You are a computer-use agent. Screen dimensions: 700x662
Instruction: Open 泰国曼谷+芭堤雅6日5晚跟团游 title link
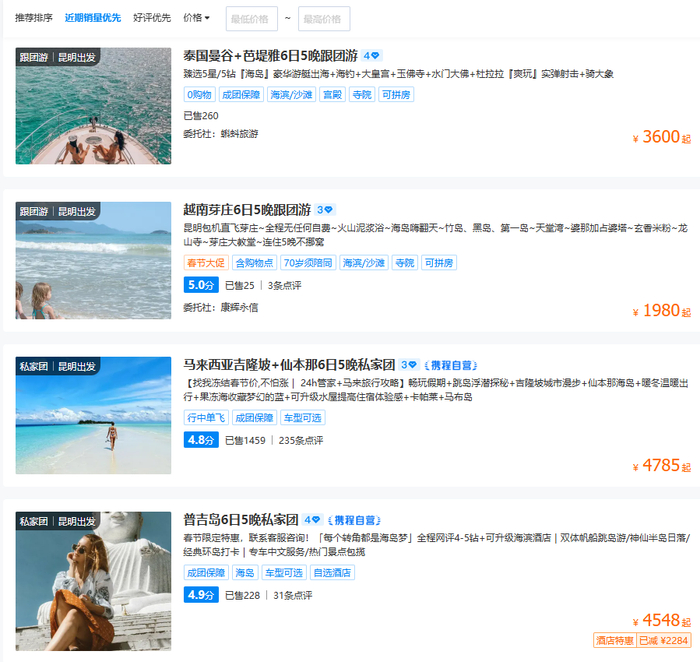pyautogui.click(x=271, y=56)
